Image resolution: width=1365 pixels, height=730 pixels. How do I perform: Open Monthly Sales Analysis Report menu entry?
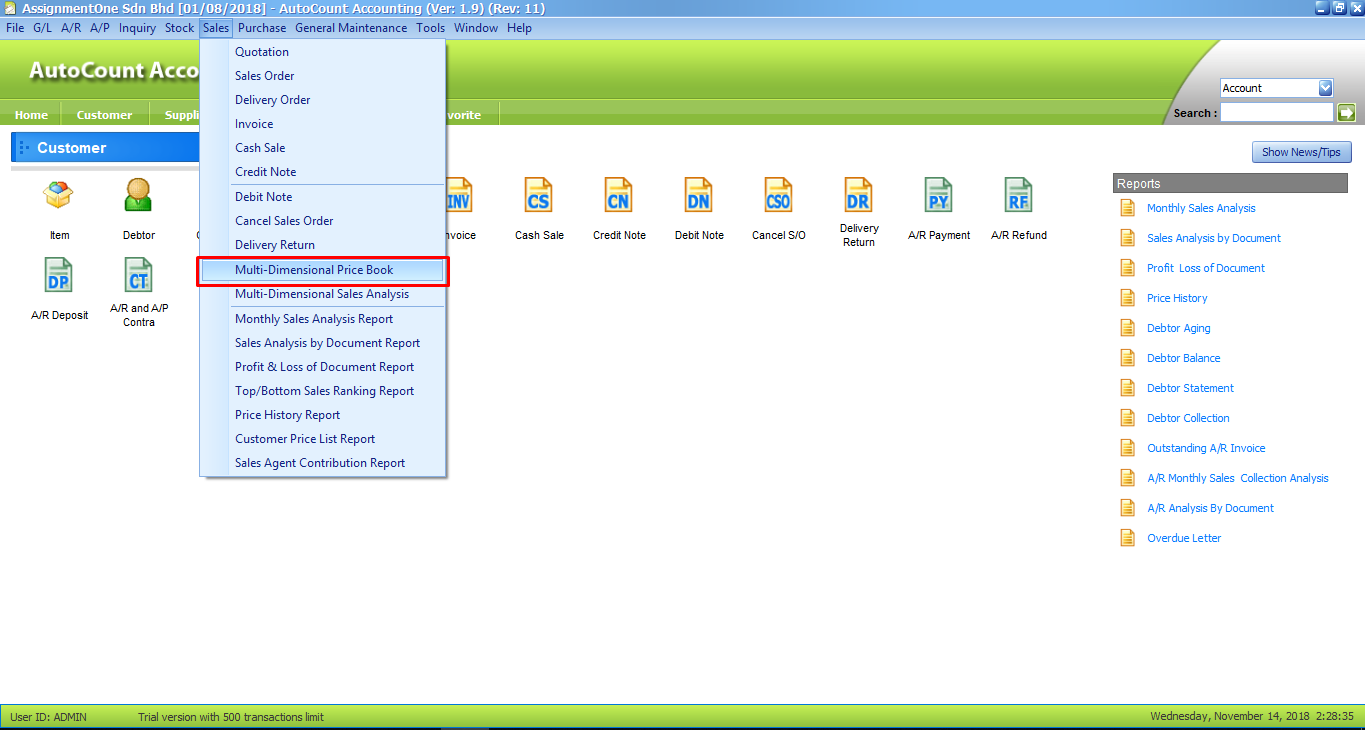click(322, 319)
